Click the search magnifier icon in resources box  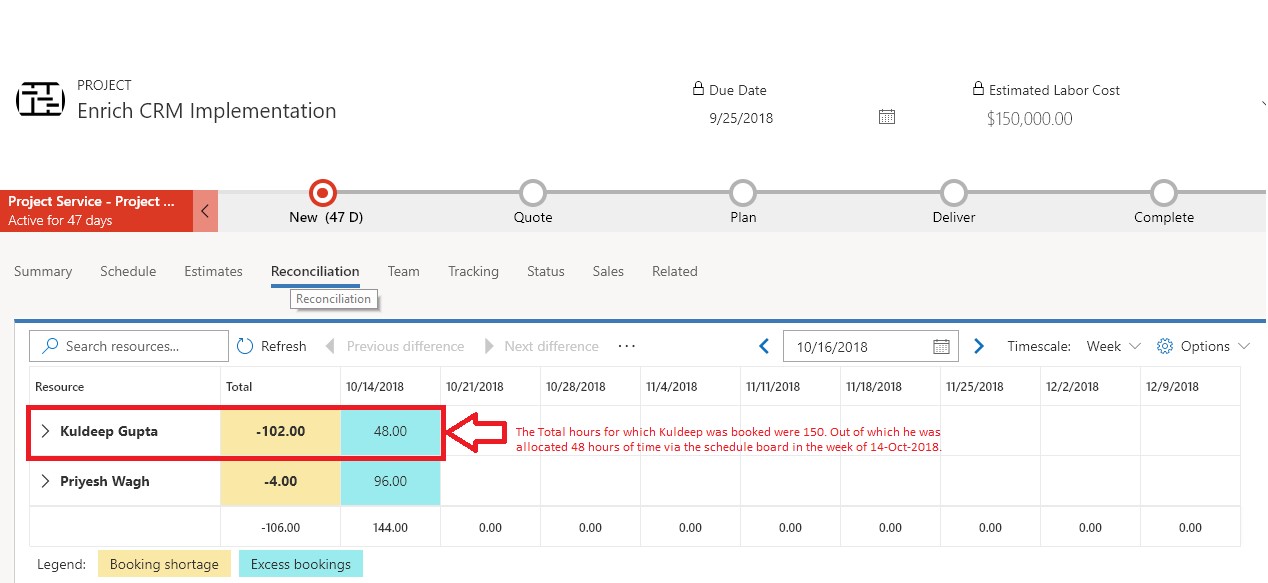(x=49, y=346)
